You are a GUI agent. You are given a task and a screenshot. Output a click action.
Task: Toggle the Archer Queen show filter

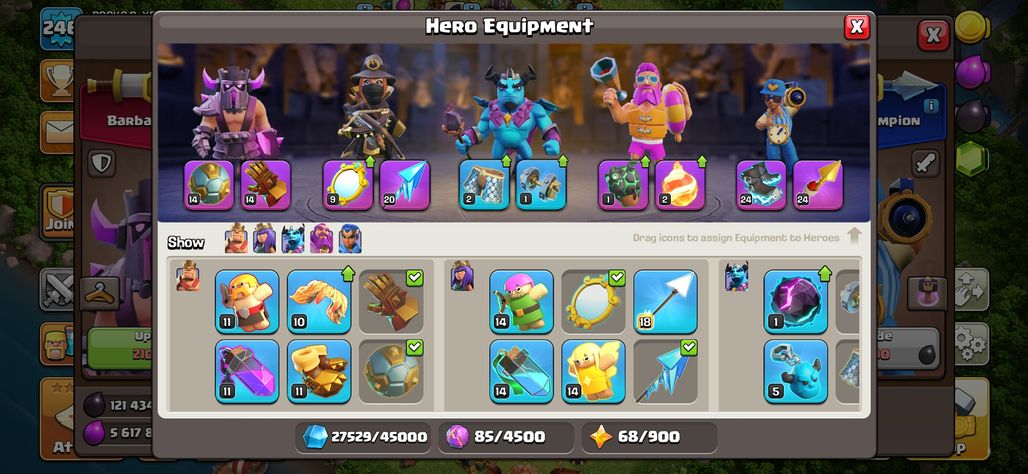tap(264, 239)
